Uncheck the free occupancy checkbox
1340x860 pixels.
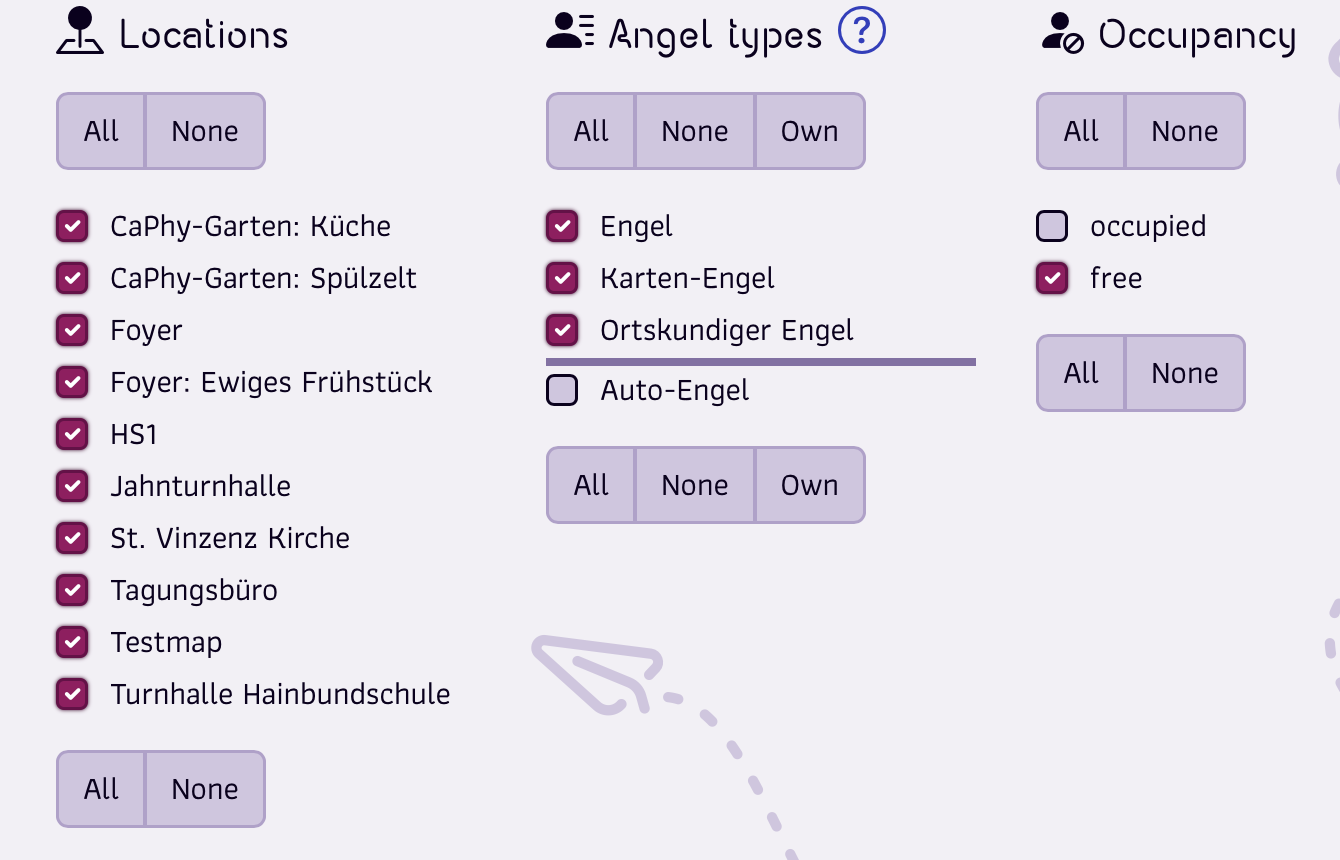(1052, 278)
